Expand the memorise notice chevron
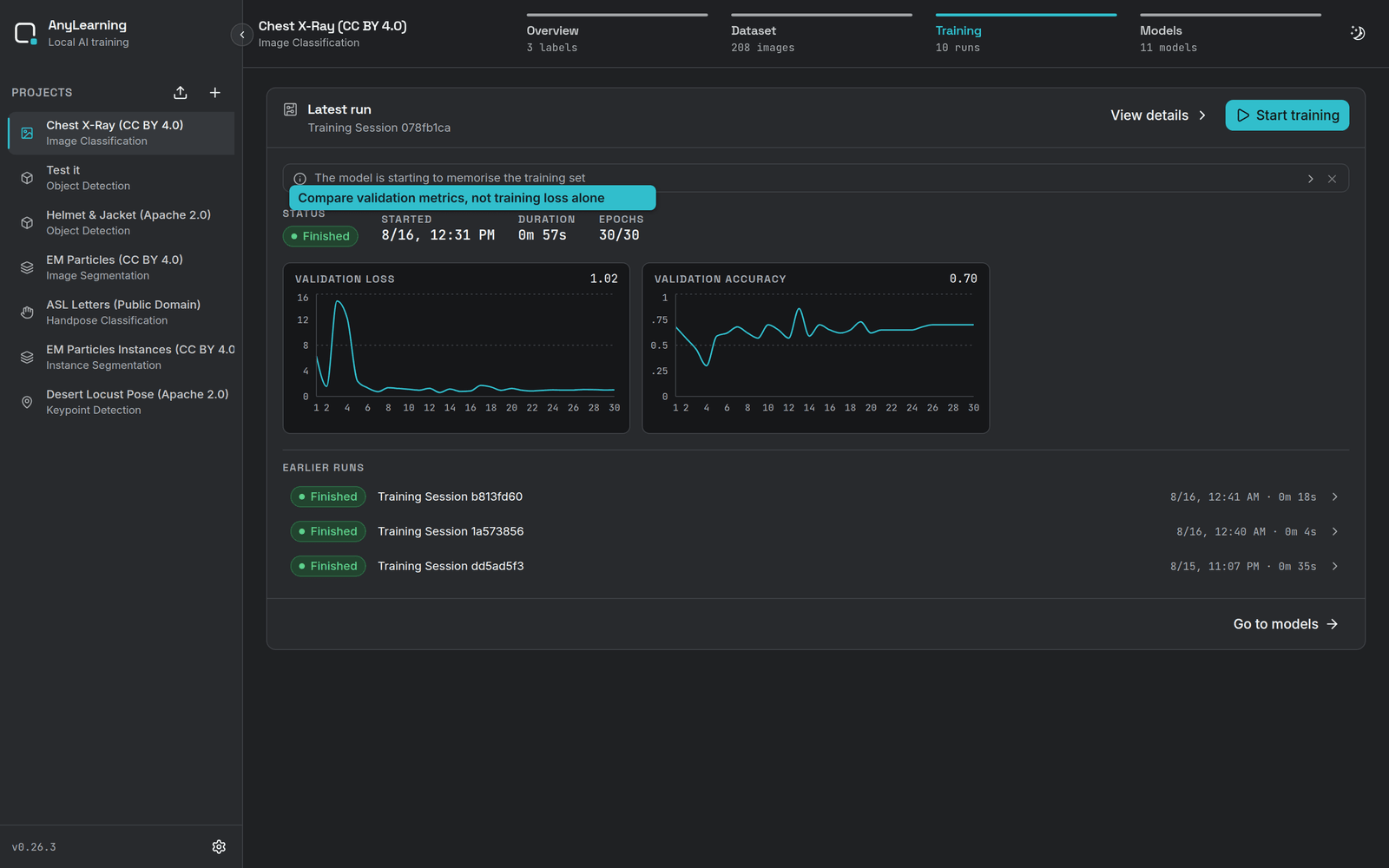 1311,179
